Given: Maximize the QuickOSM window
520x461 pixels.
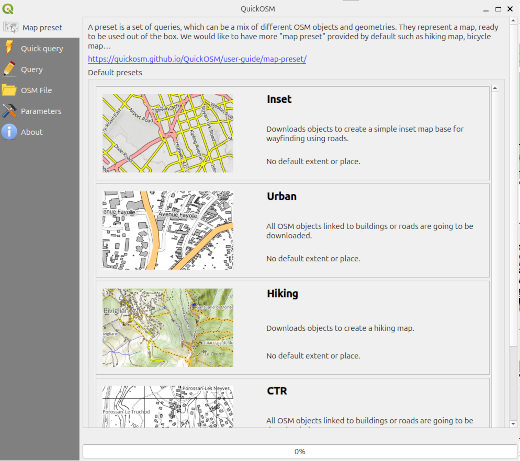Looking at the screenshot, I should click(498, 9).
